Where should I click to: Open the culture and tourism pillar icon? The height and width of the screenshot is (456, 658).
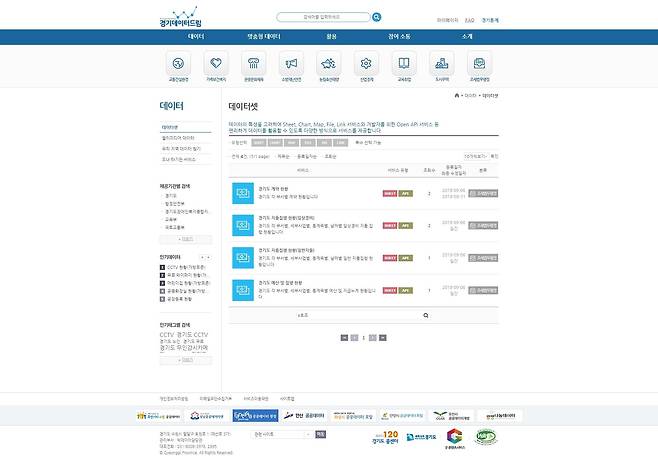tap(252, 64)
